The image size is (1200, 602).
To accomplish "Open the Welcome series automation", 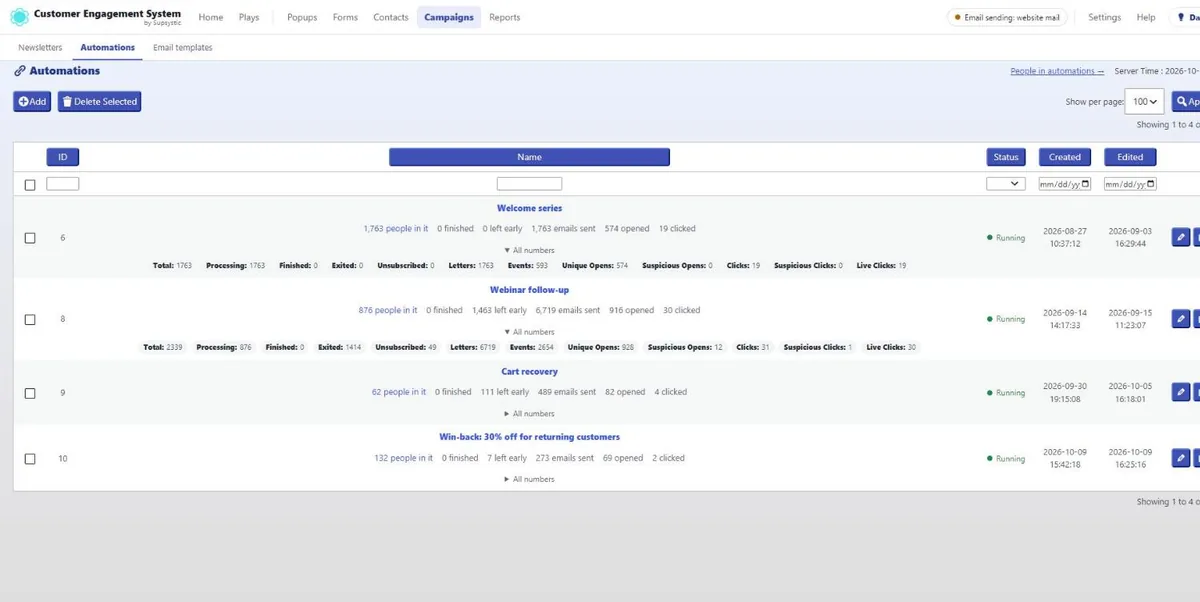I will (529, 208).
